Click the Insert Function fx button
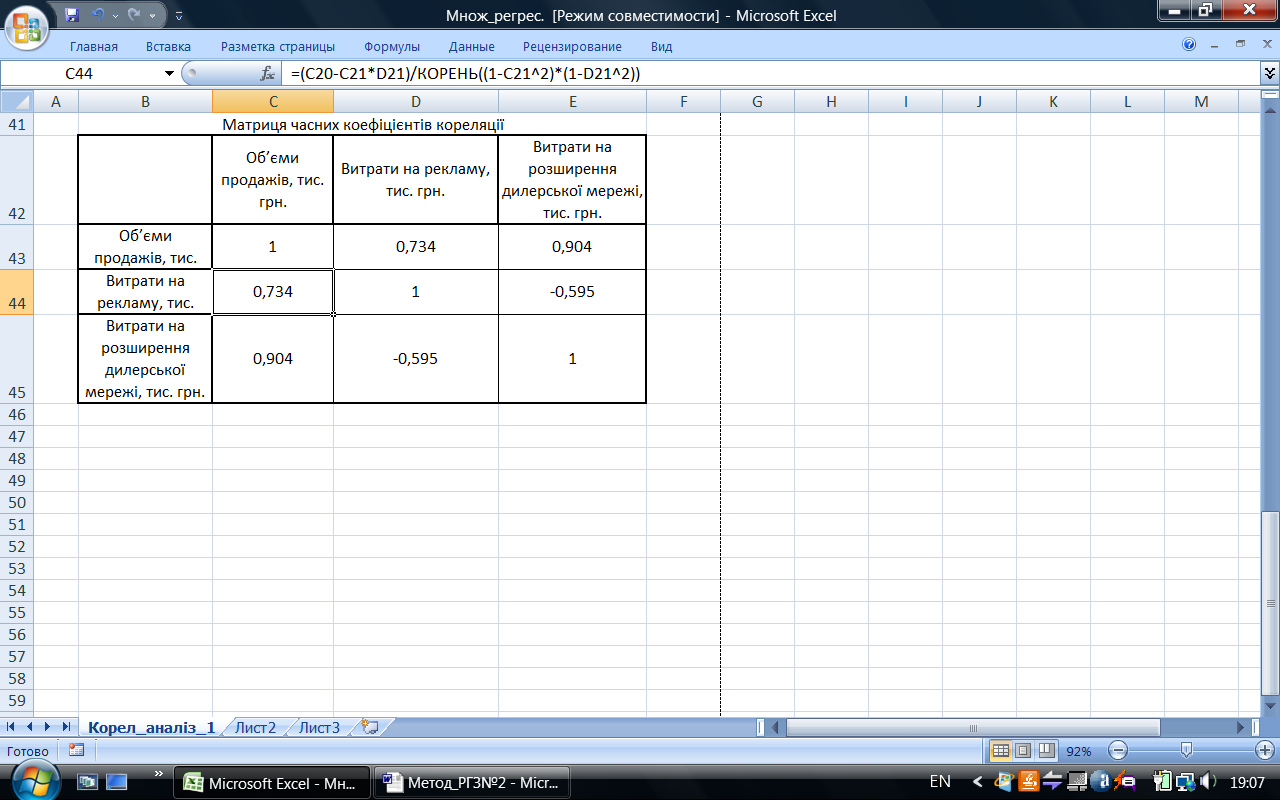Screen dimensions: 1280x800 coord(267,74)
